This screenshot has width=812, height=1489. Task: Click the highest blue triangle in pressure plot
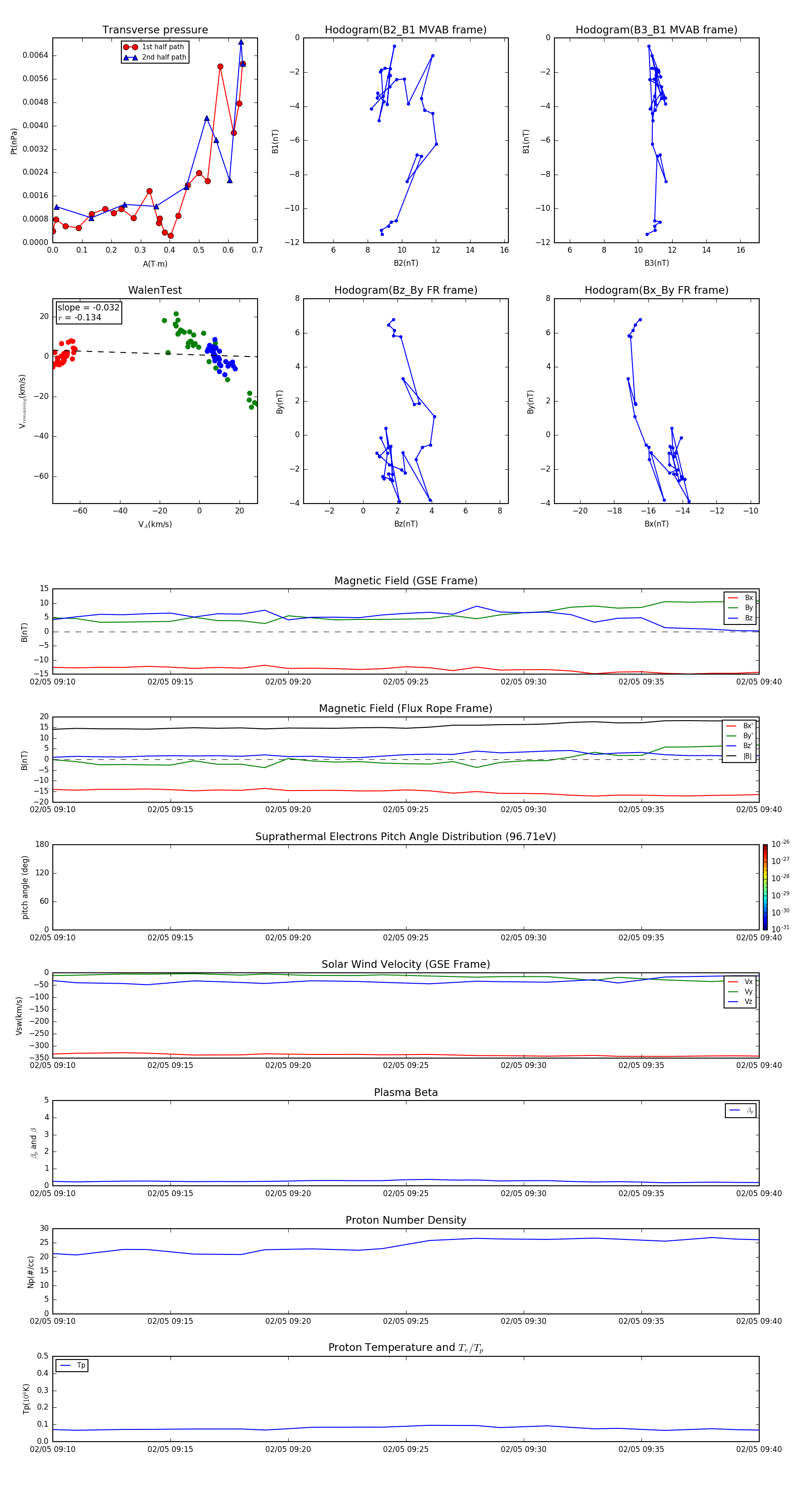click(x=241, y=42)
